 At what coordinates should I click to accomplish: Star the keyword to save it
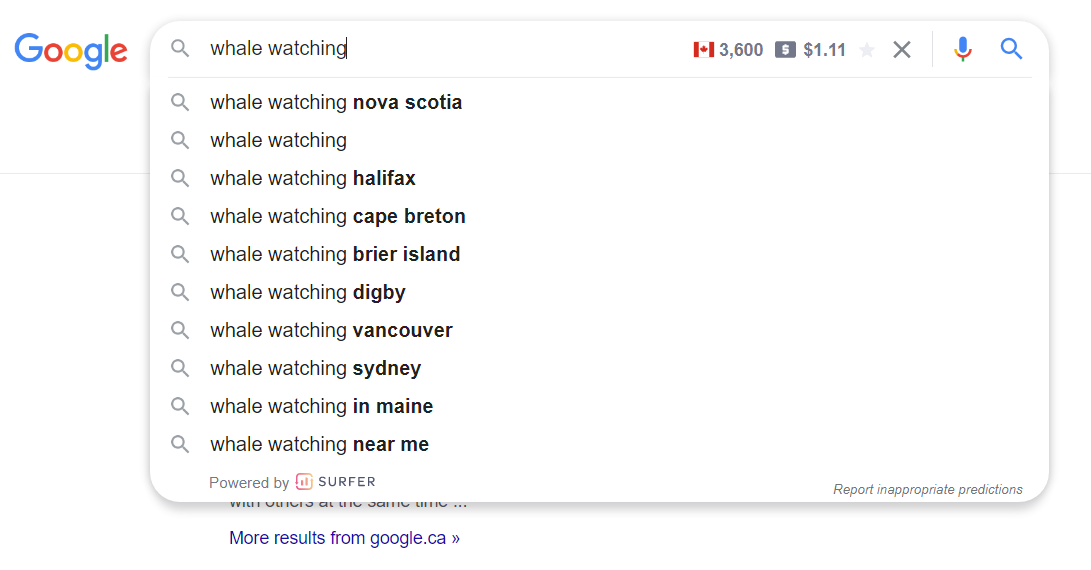pos(867,50)
